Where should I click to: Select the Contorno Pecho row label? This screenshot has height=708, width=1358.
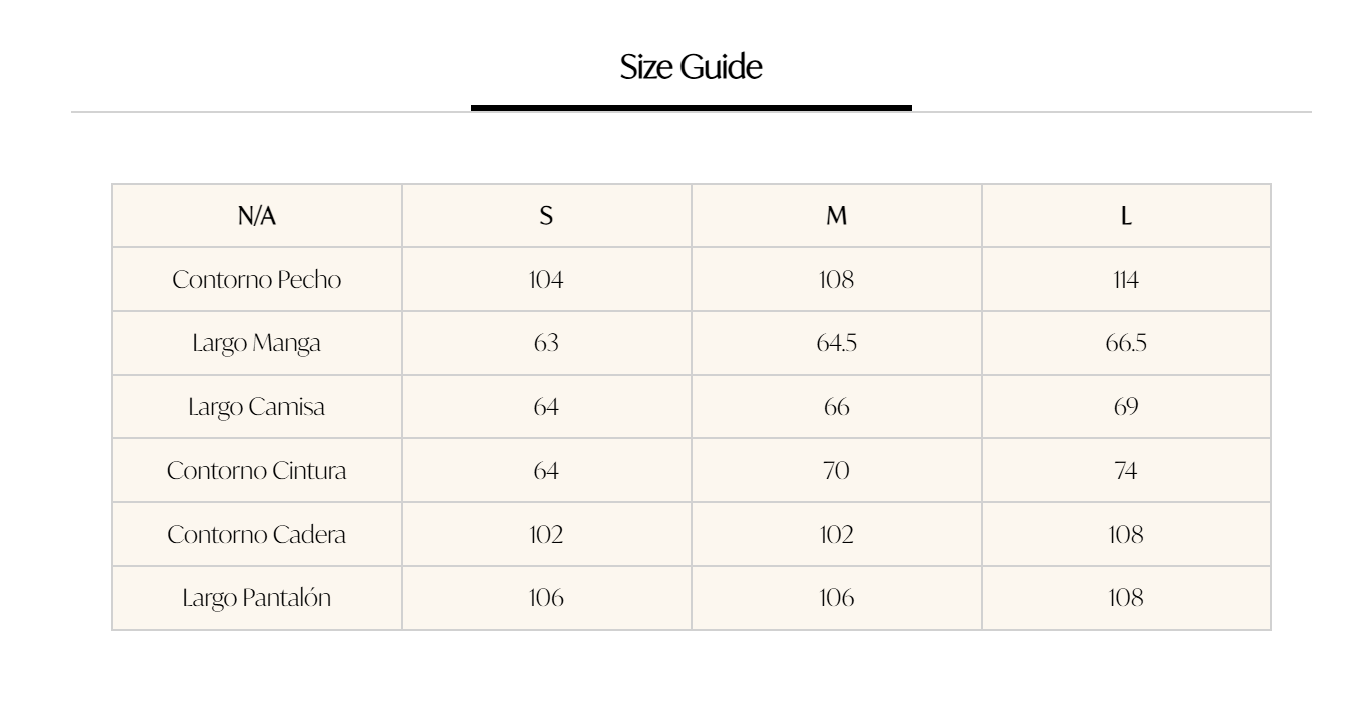pos(257,280)
